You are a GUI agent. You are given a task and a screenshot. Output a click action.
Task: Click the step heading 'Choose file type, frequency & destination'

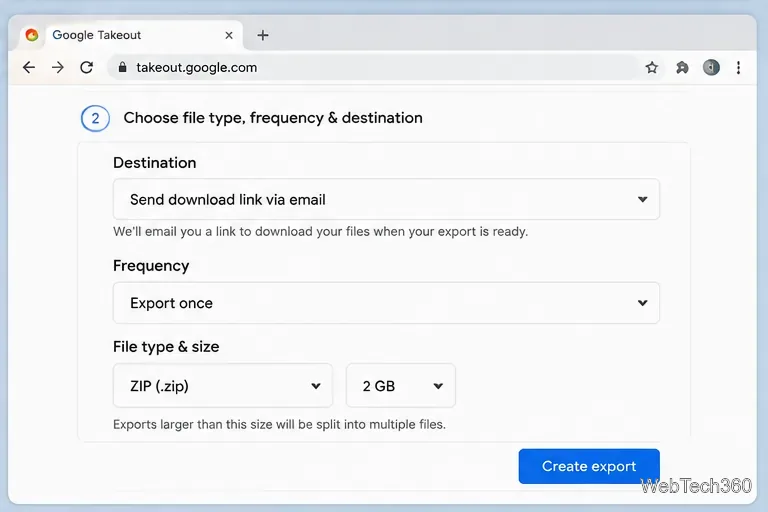(273, 118)
